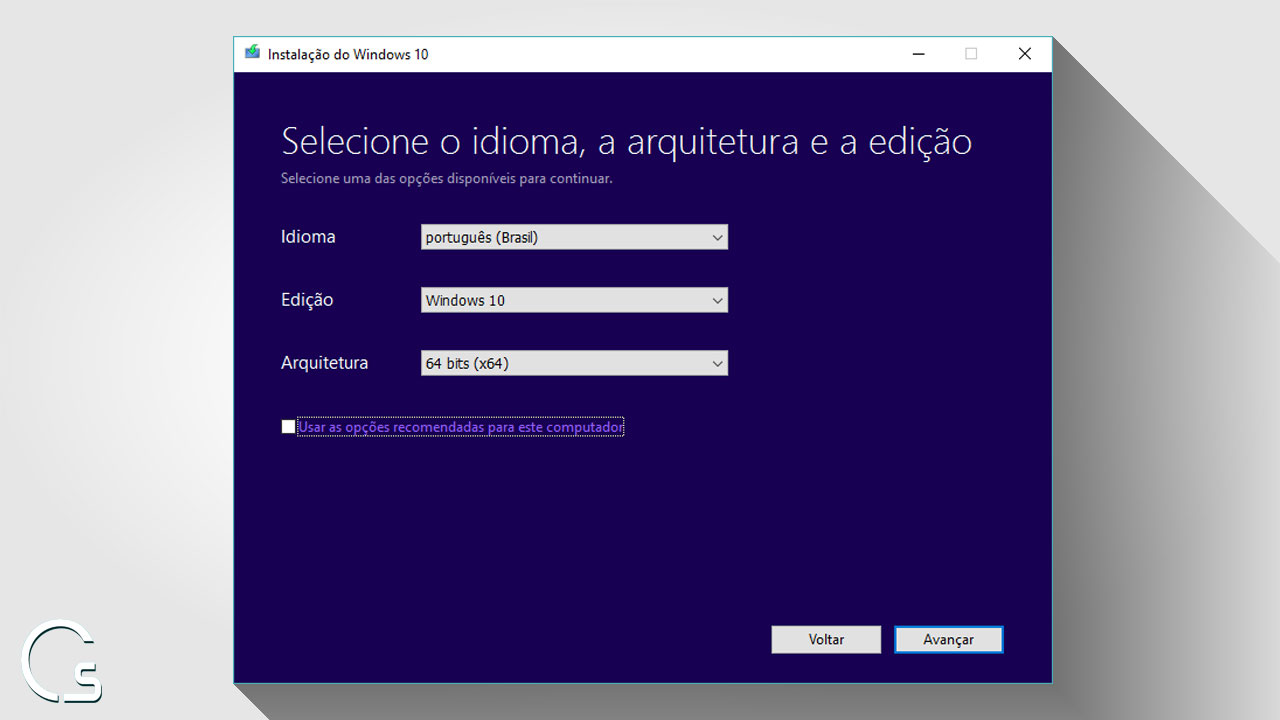Click the heading 'Selecione o idioma, a arquitetura e a edição'

(x=626, y=141)
